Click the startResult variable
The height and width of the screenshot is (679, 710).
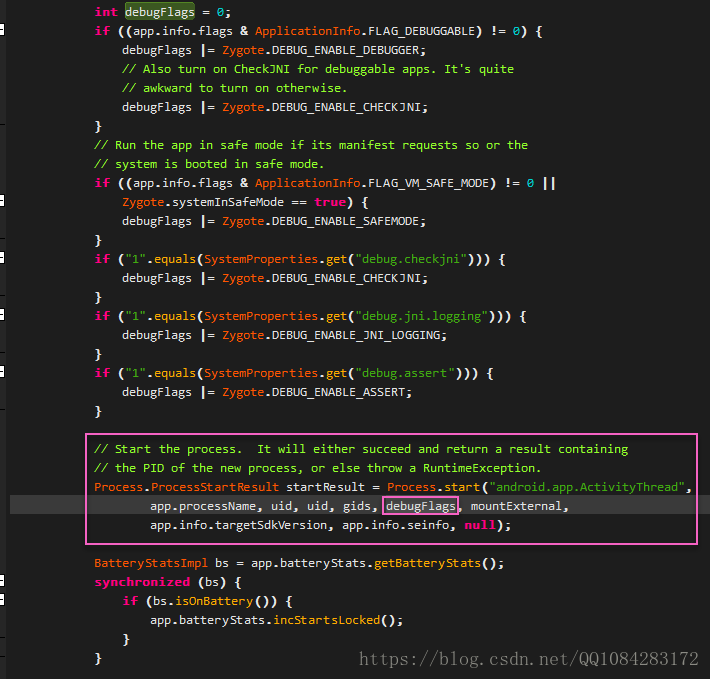pyautogui.click(x=325, y=488)
